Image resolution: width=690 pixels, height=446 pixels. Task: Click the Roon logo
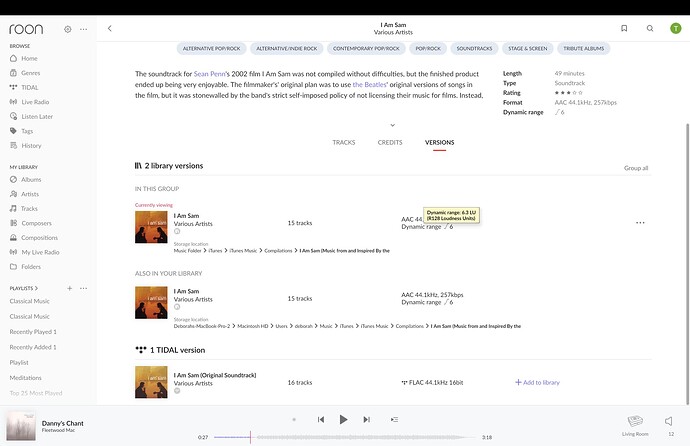[x=26, y=29]
